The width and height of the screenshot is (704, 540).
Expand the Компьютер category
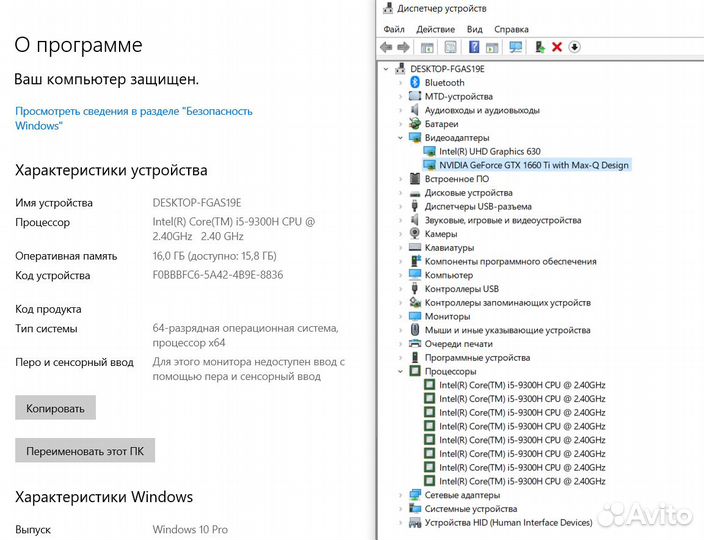click(x=400, y=275)
